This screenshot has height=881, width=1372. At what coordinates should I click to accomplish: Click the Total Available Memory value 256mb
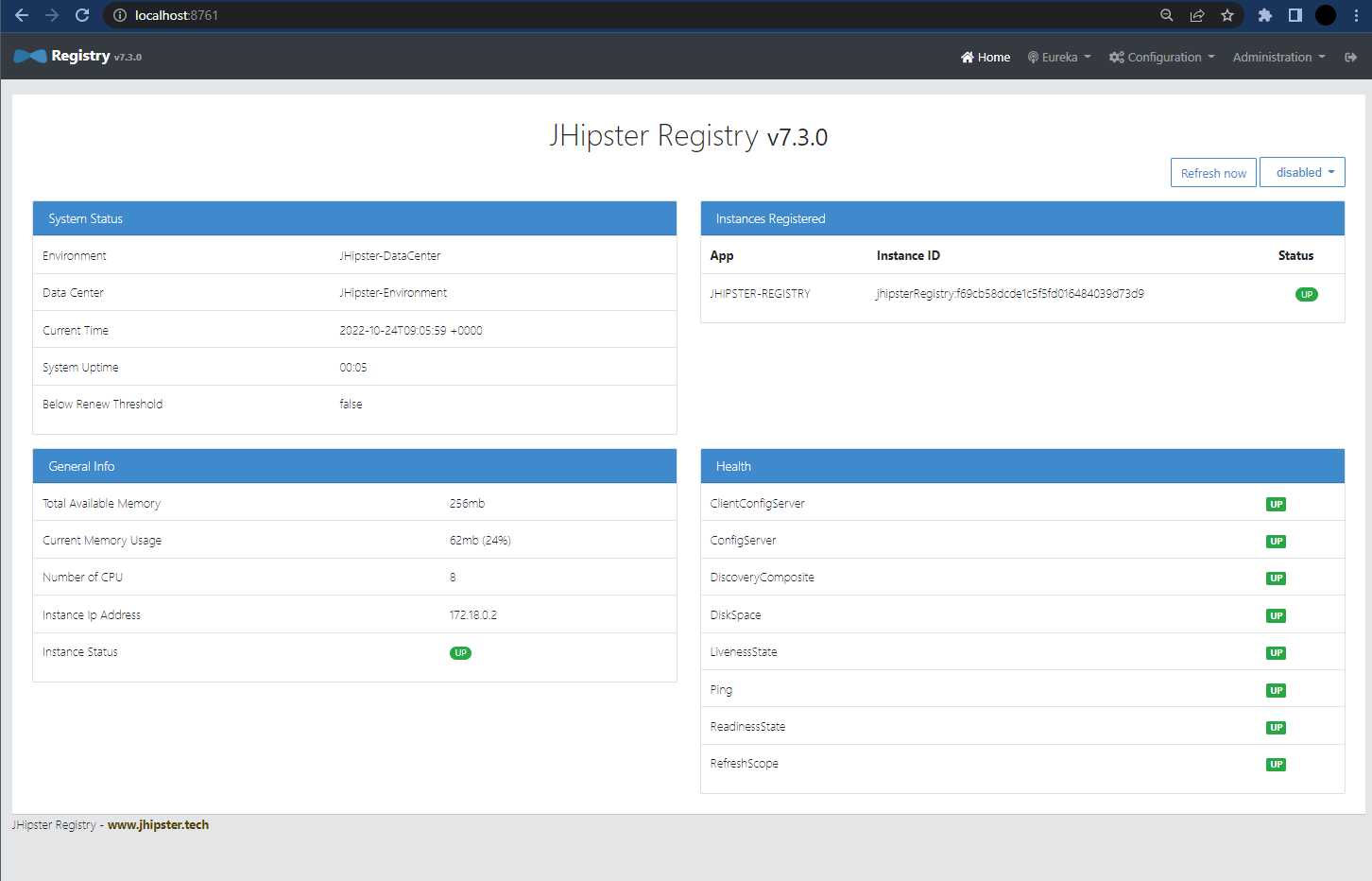coord(467,504)
